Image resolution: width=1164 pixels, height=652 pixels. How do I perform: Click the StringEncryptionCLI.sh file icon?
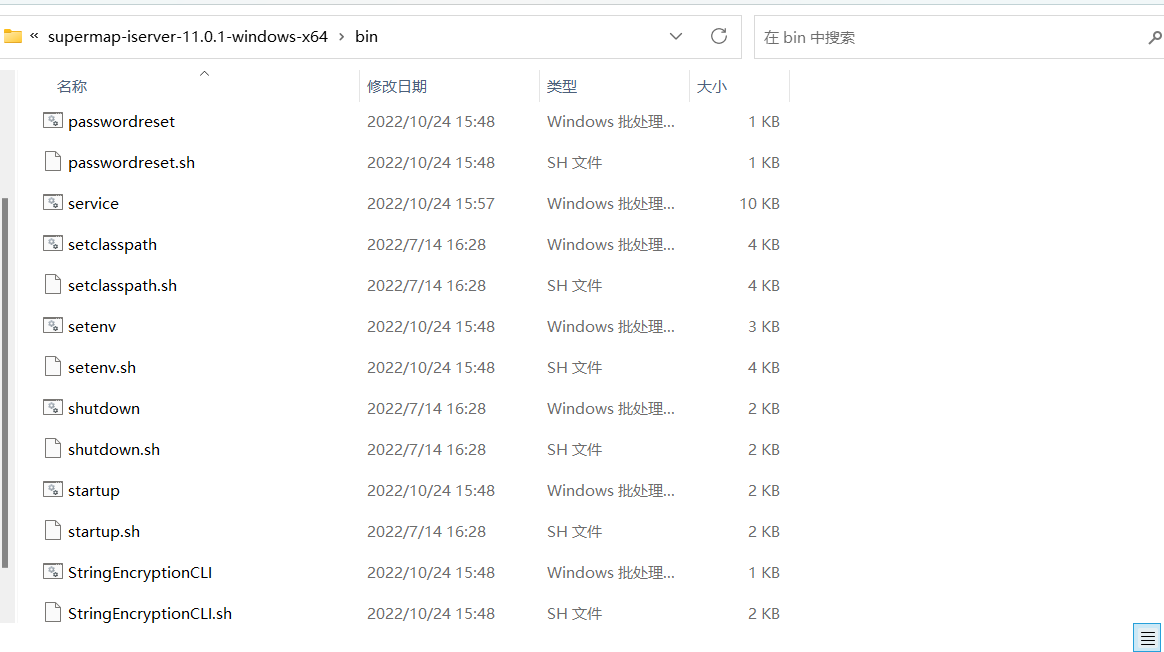pos(53,613)
